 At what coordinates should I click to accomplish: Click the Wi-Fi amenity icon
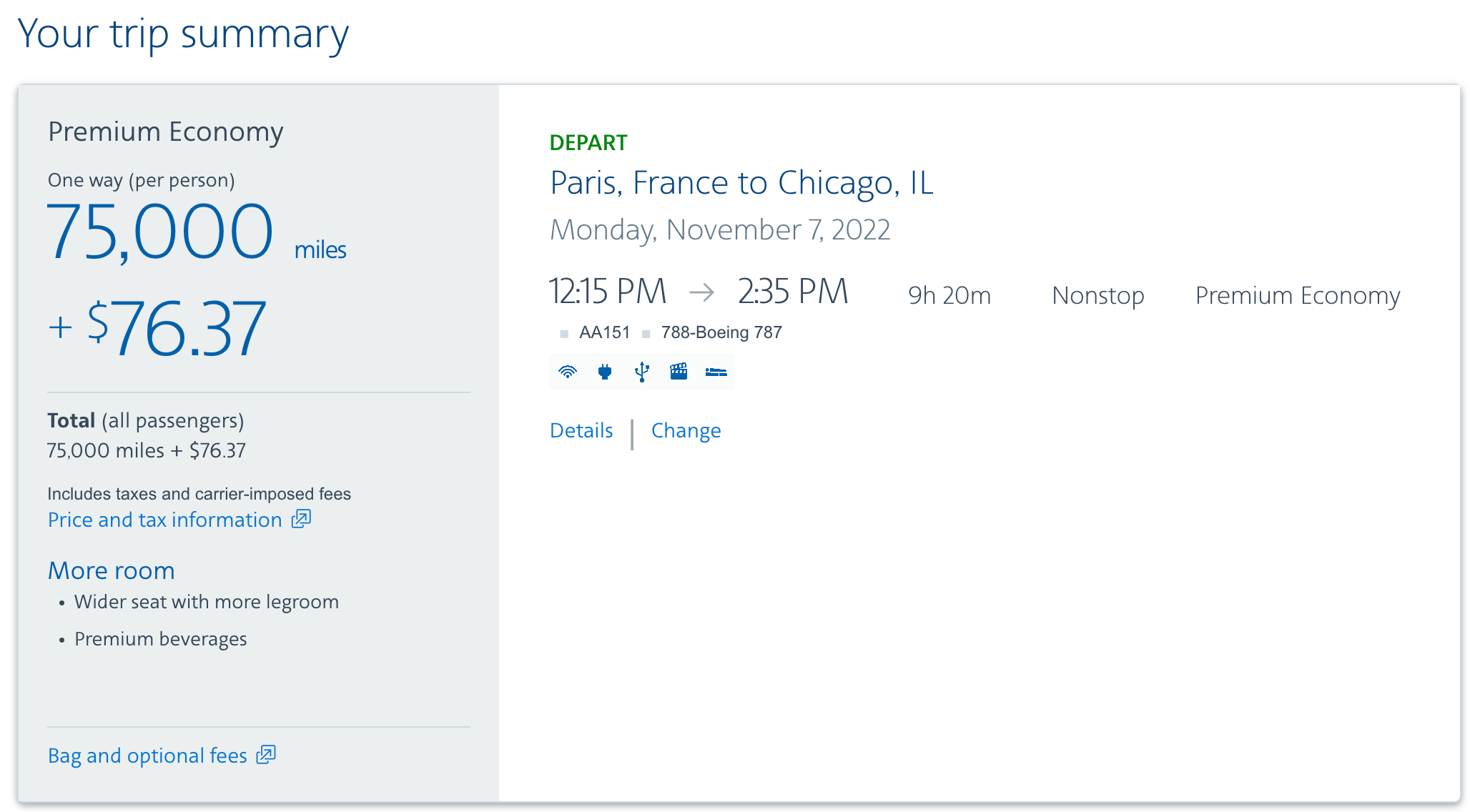pyautogui.click(x=568, y=372)
